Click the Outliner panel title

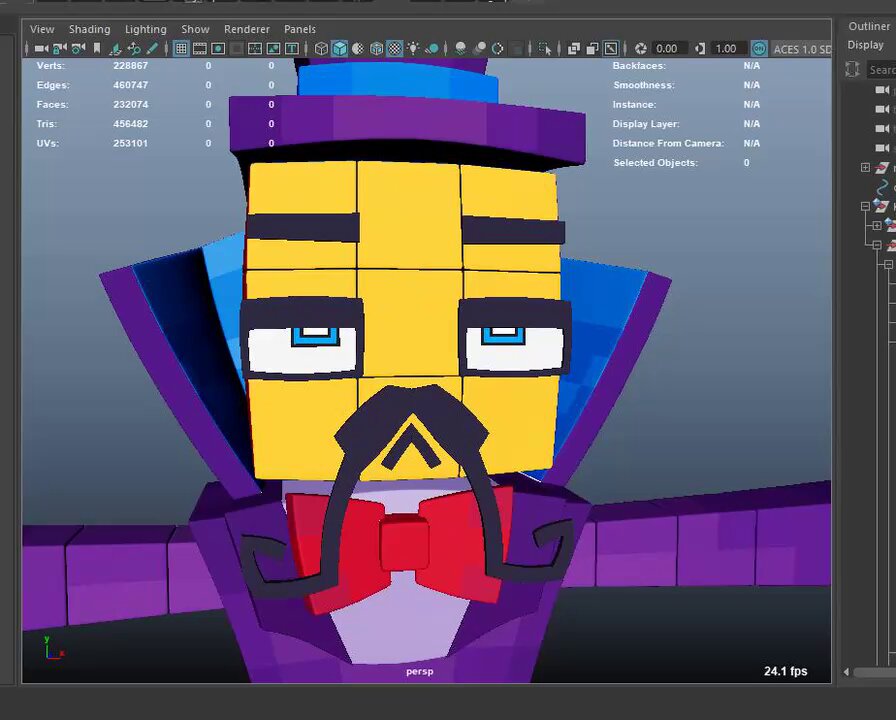point(869,26)
